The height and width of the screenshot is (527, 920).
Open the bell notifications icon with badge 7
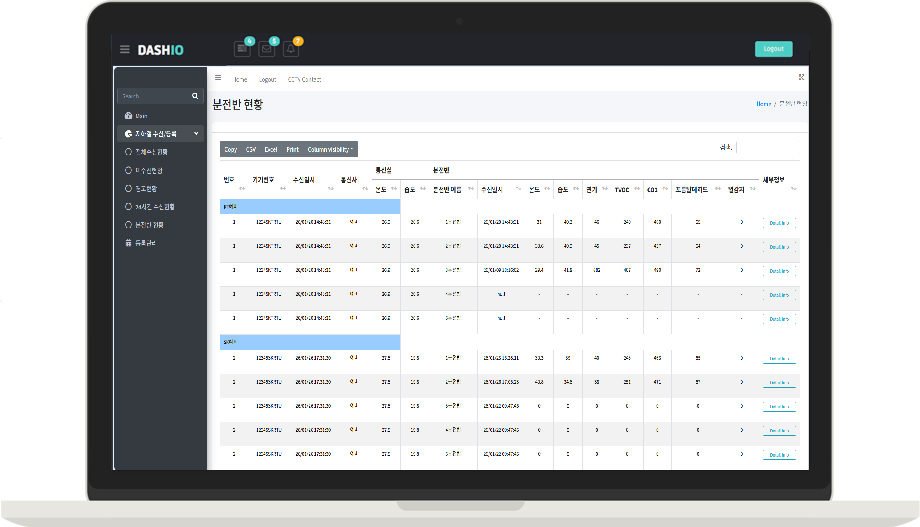[291, 49]
